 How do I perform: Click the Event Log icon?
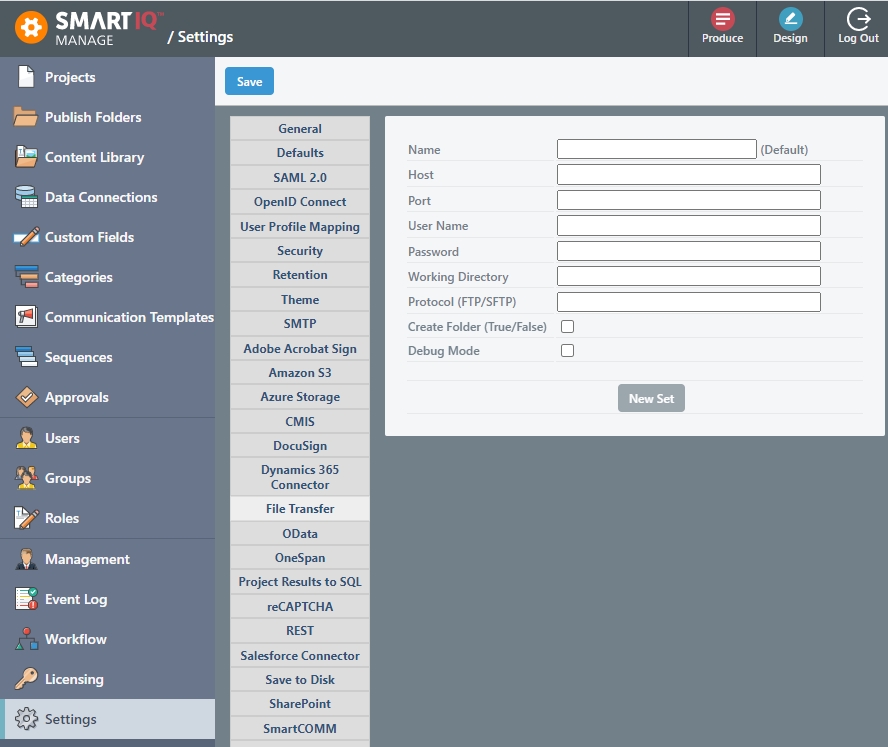pos(26,599)
